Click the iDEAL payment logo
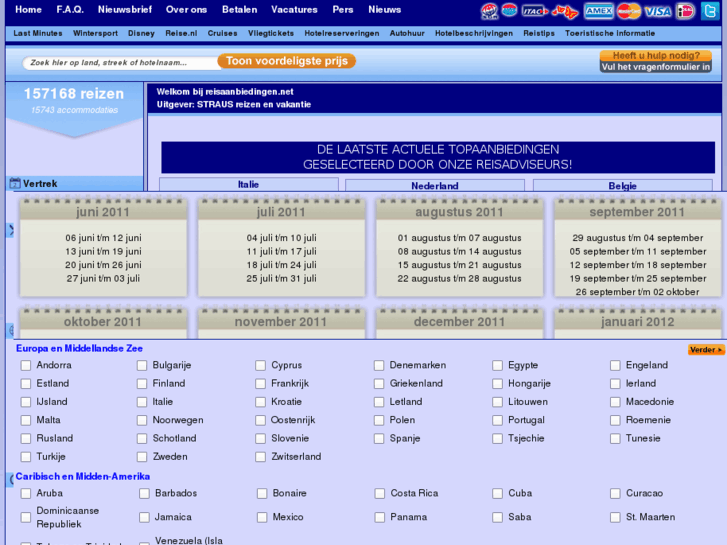The image size is (727, 545). click(685, 11)
